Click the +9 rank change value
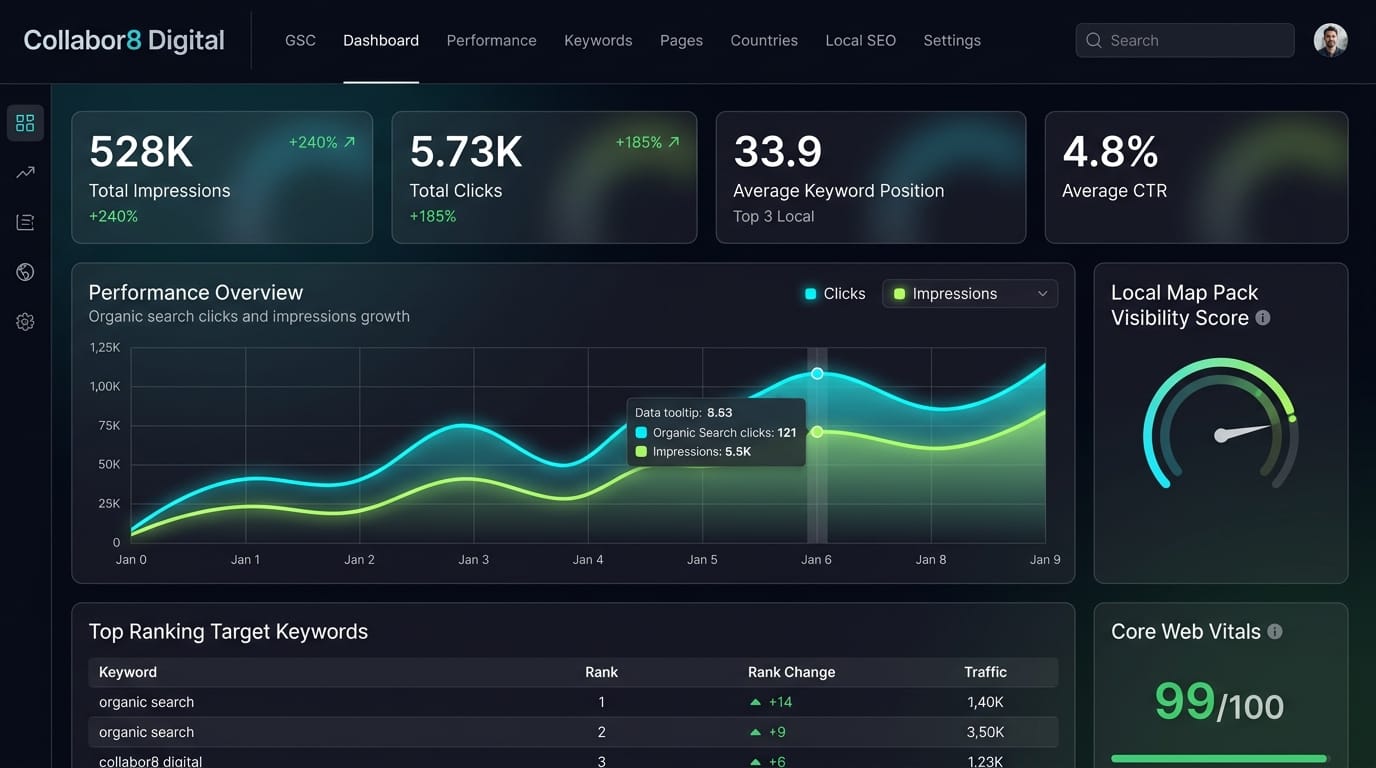1376x768 pixels. point(777,732)
